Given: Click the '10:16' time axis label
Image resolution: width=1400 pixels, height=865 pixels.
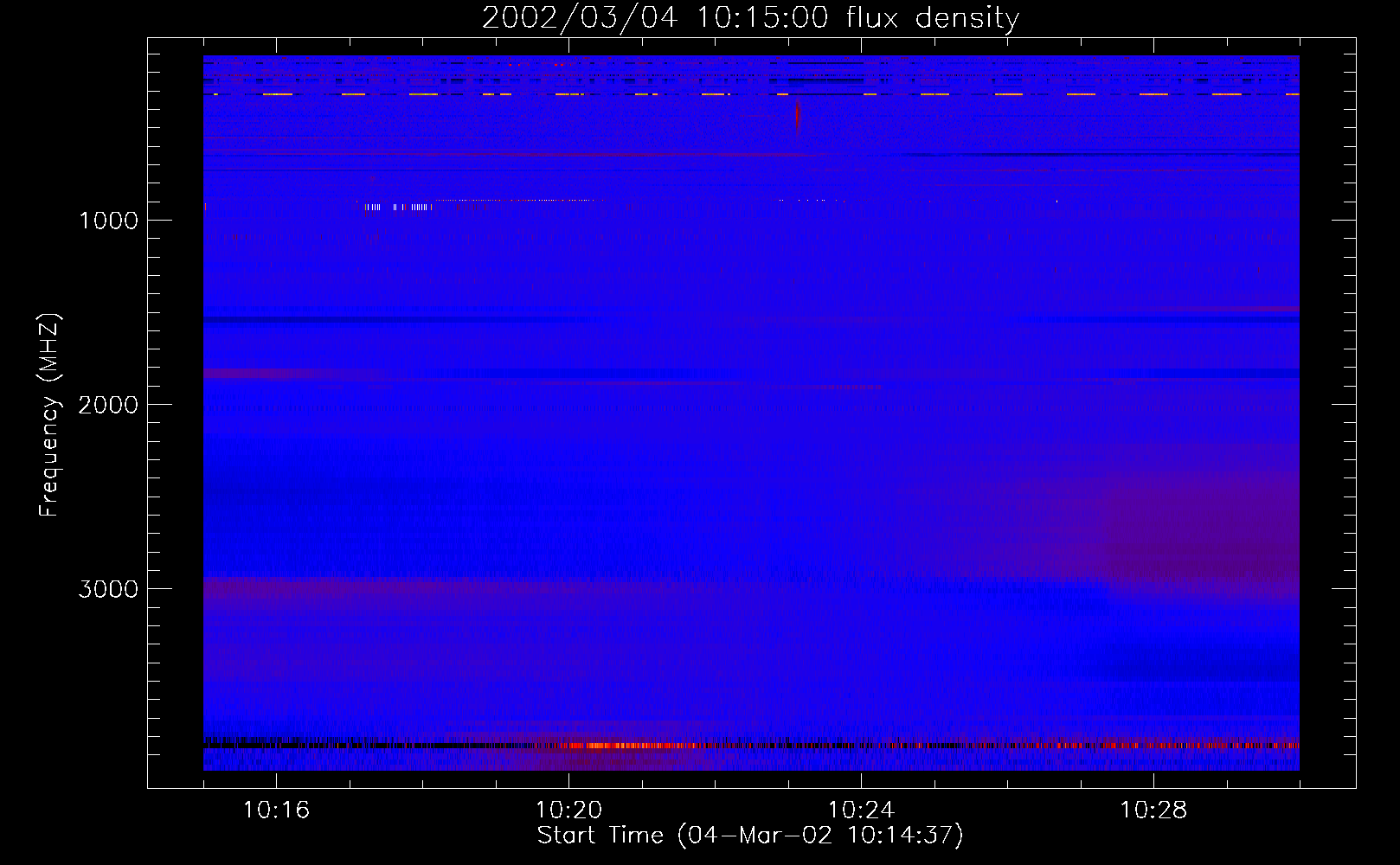Looking at the screenshot, I should click(276, 811).
